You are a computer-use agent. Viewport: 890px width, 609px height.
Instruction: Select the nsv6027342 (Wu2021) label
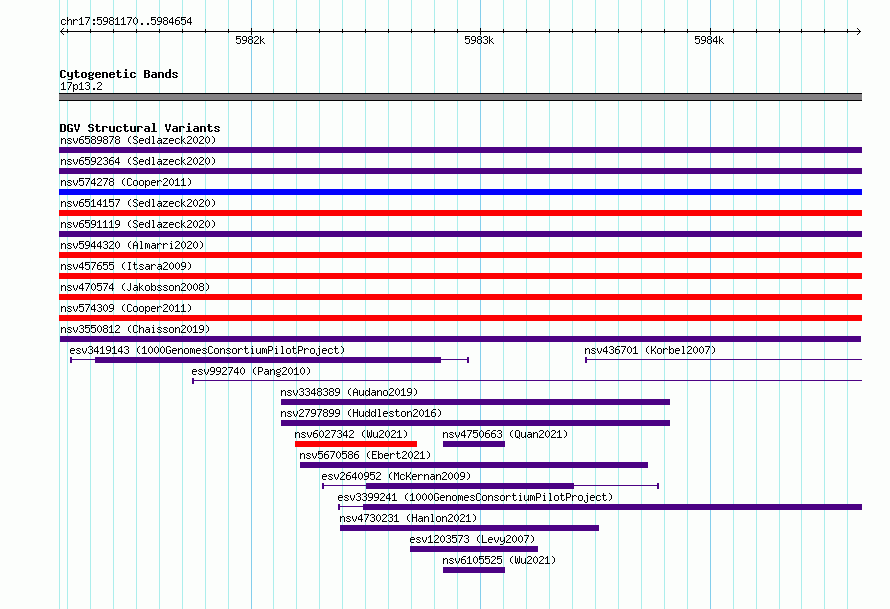[x=351, y=434]
